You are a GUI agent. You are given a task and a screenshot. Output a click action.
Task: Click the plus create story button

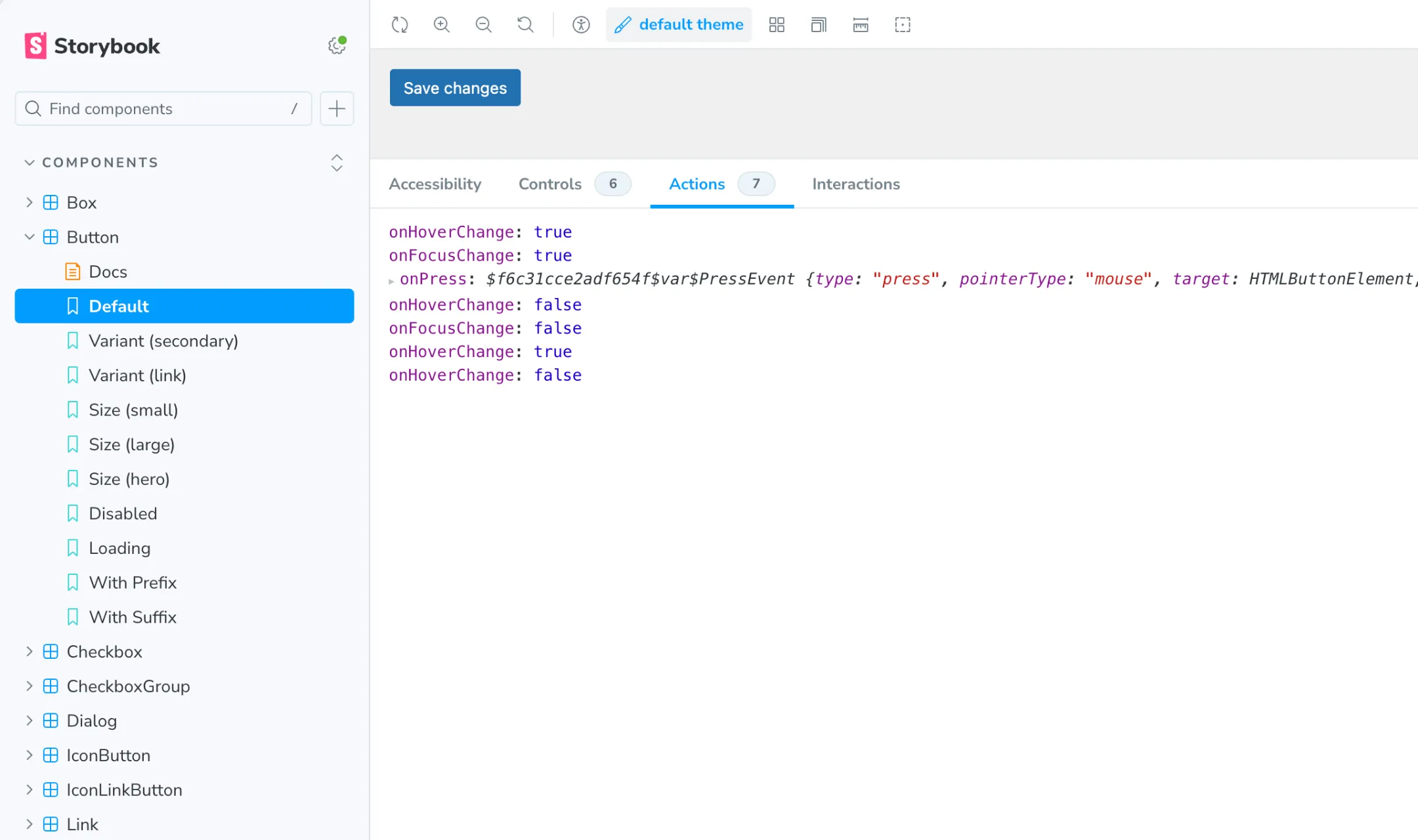coord(337,109)
